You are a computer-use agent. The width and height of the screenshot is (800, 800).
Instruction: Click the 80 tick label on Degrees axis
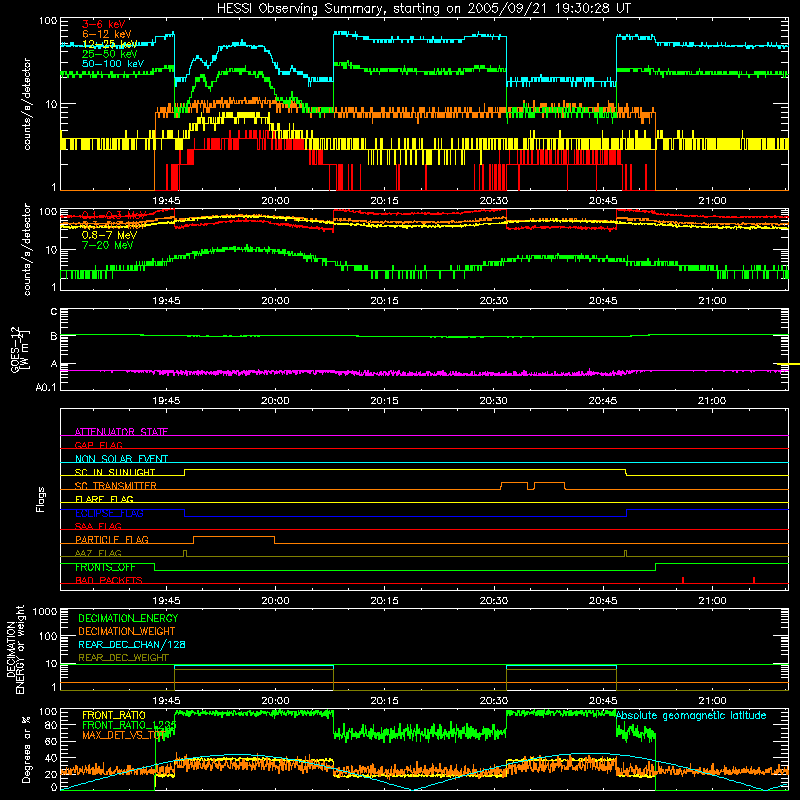[x=51, y=725]
